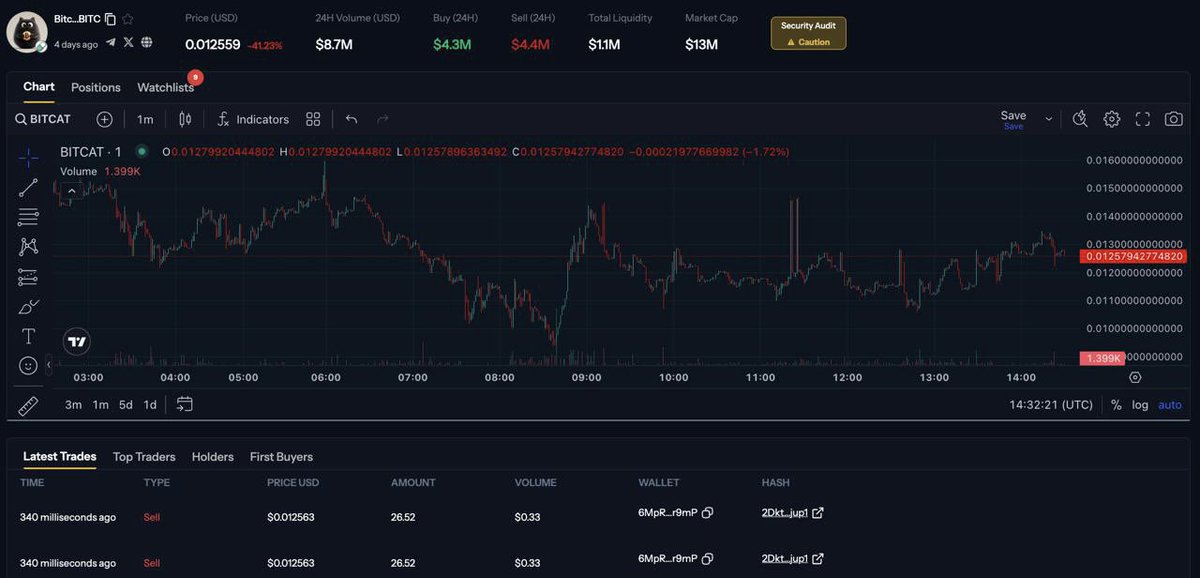Screen dimensions: 1200x578
Task: Open the token's Telegram link
Action: pyautogui.click(x=110, y=43)
